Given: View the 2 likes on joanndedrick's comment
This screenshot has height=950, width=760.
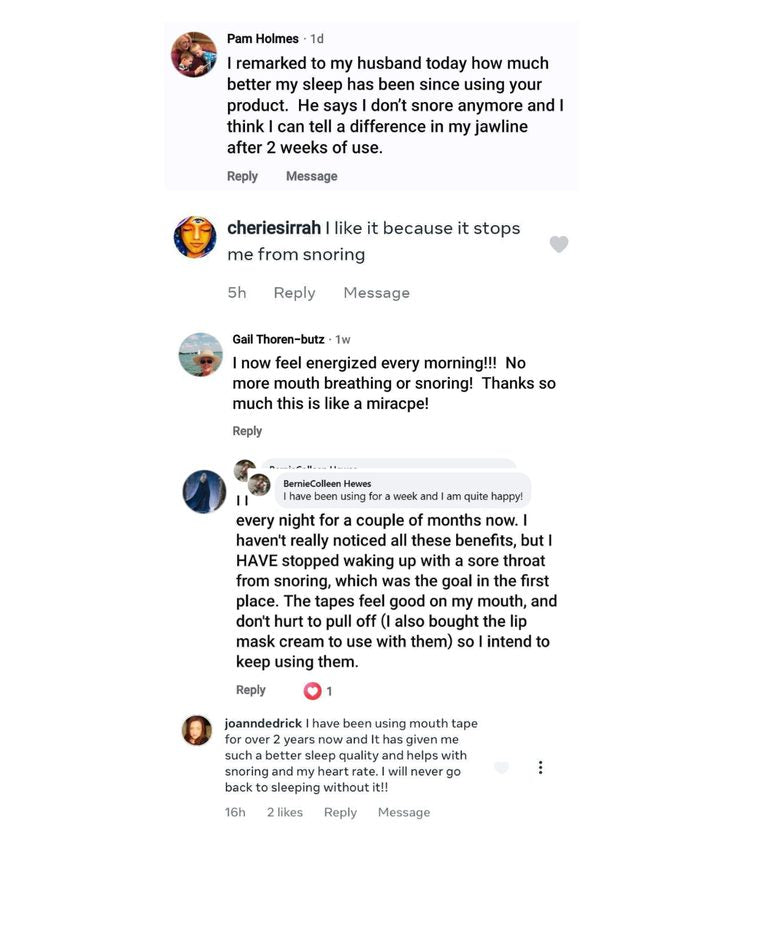Looking at the screenshot, I should [285, 812].
